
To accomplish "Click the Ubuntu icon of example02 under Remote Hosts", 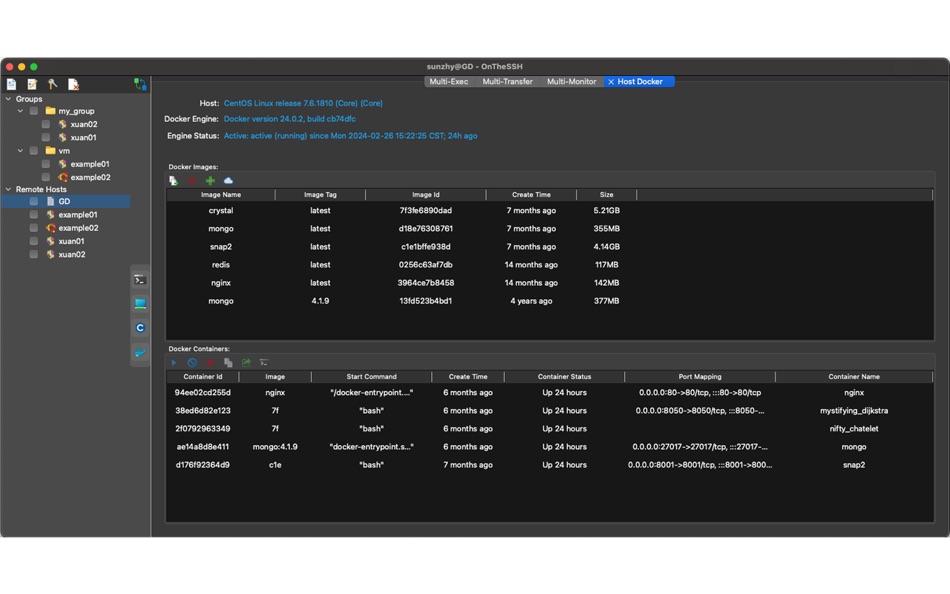I will click(x=51, y=228).
